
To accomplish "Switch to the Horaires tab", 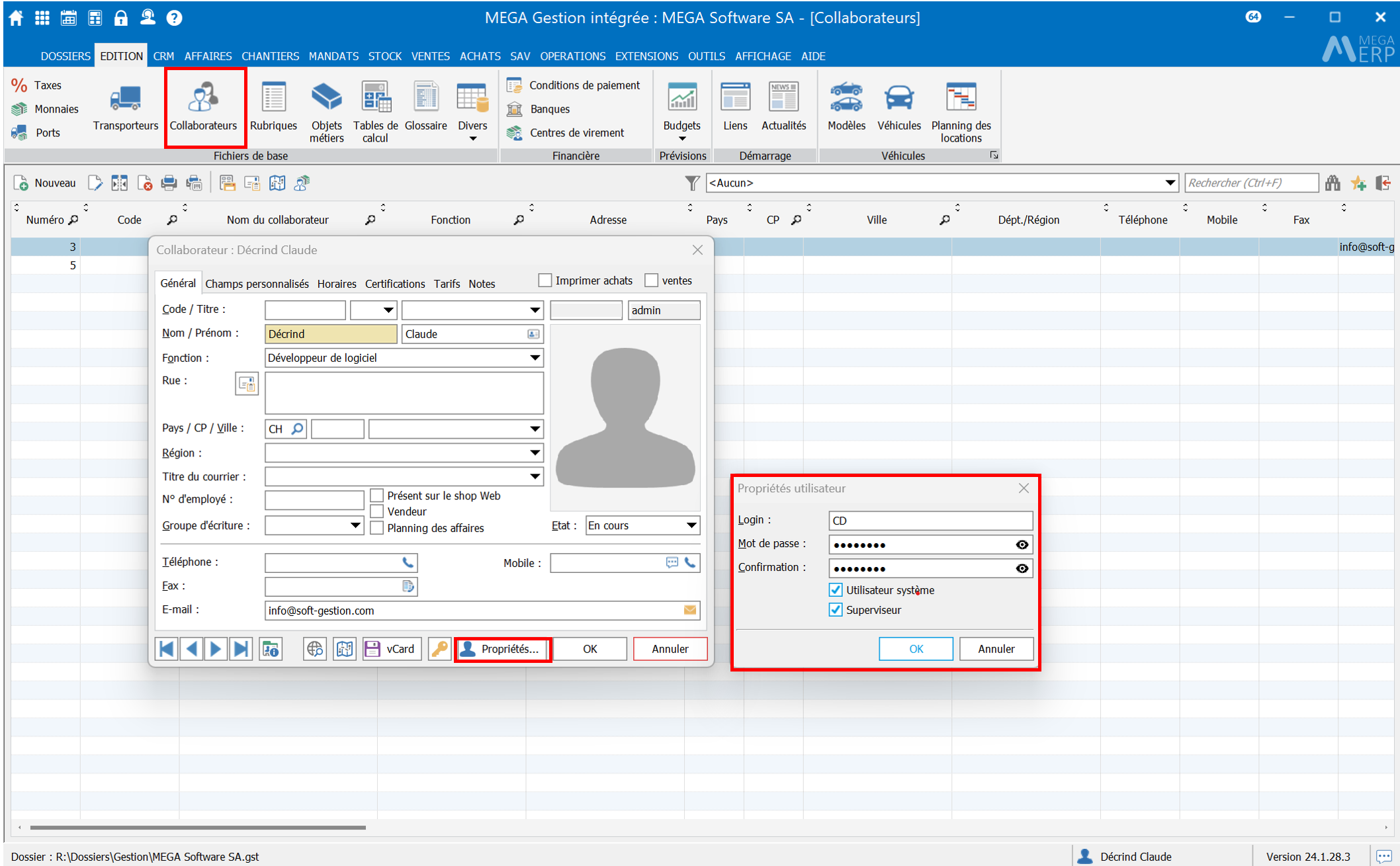I will pos(336,284).
